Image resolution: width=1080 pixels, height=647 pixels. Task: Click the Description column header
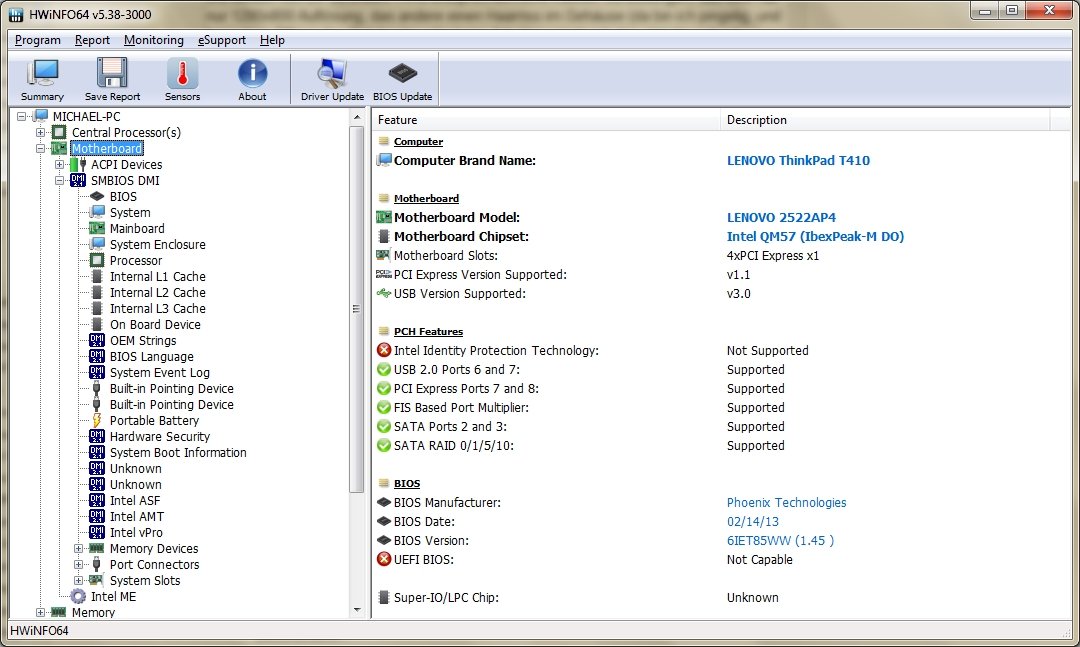click(x=886, y=120)
